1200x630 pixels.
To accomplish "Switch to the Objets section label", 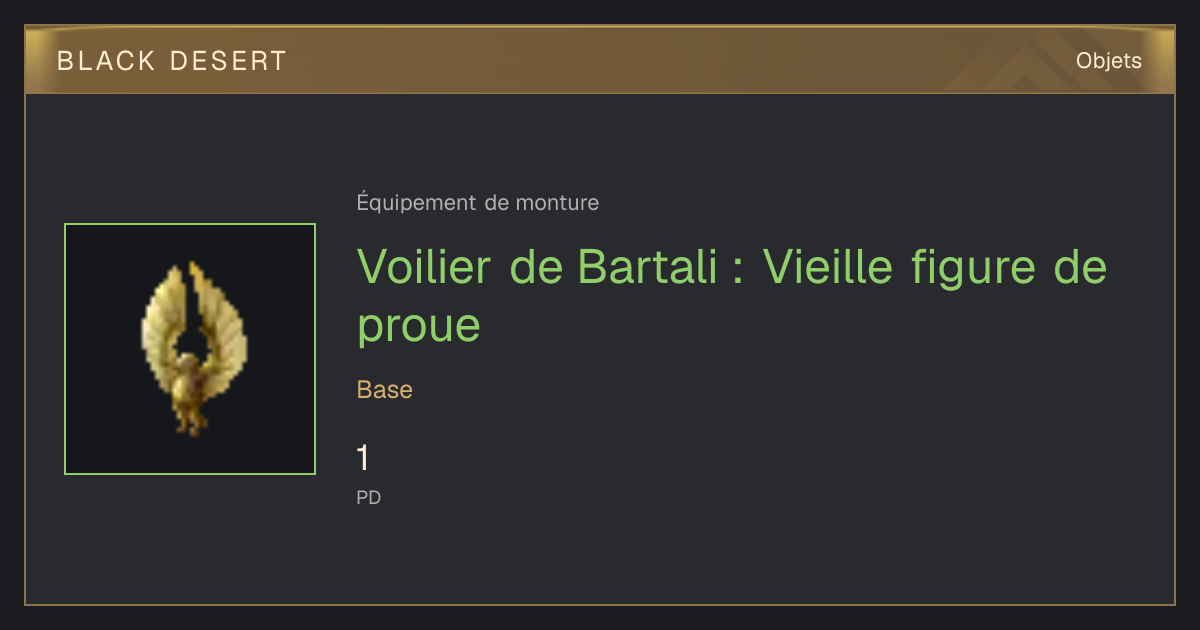I will coord(1108,61).
